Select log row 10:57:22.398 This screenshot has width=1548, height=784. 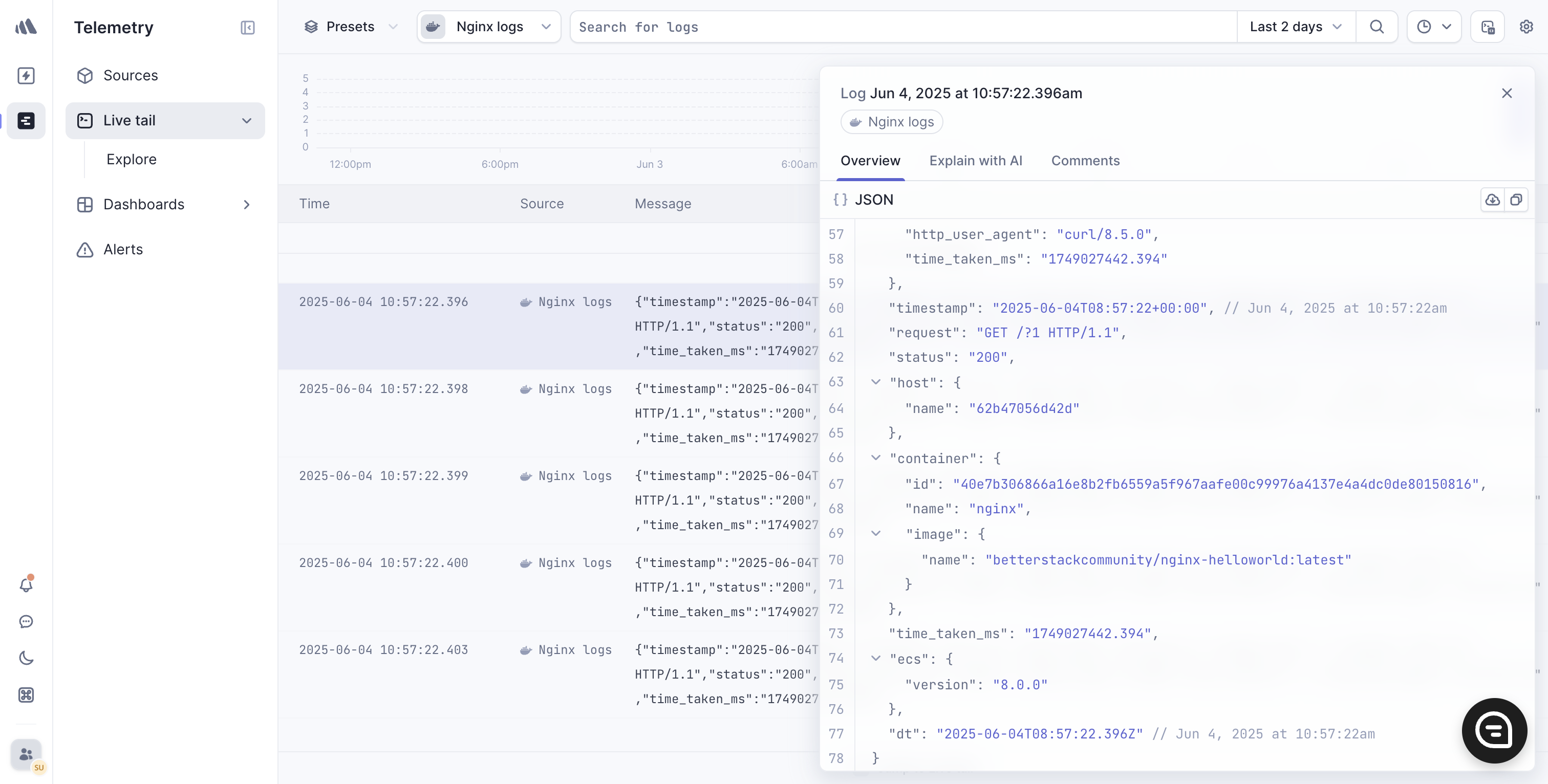[549, 413]
